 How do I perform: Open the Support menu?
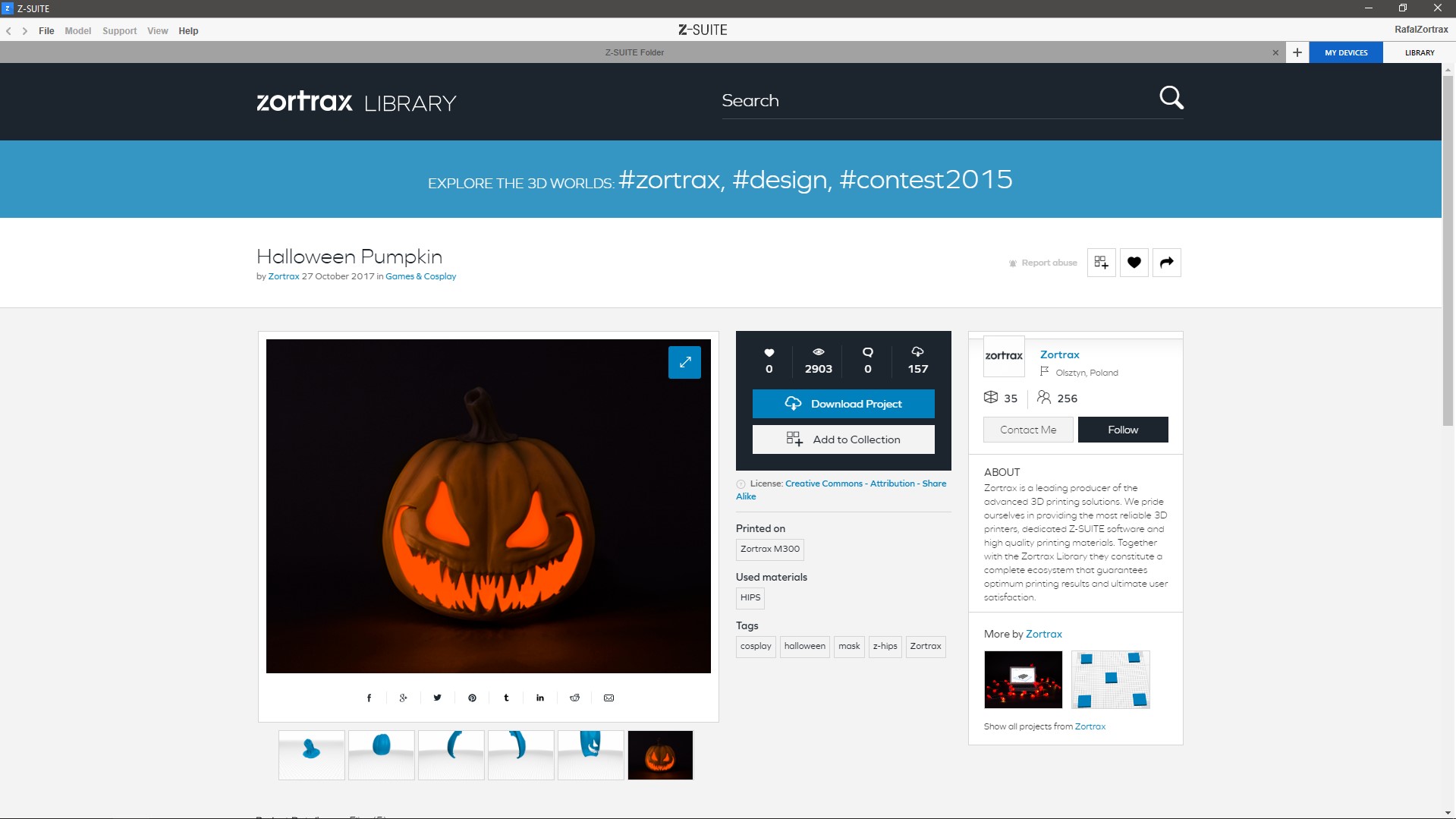coord(120,31)
